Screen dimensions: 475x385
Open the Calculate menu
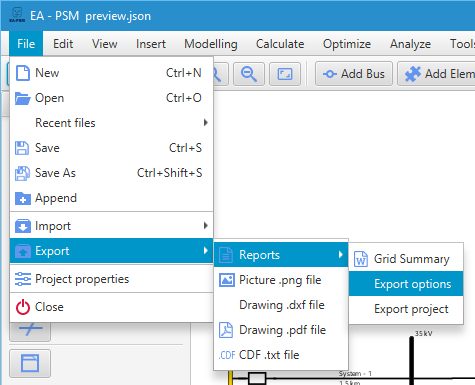(280, 44)
